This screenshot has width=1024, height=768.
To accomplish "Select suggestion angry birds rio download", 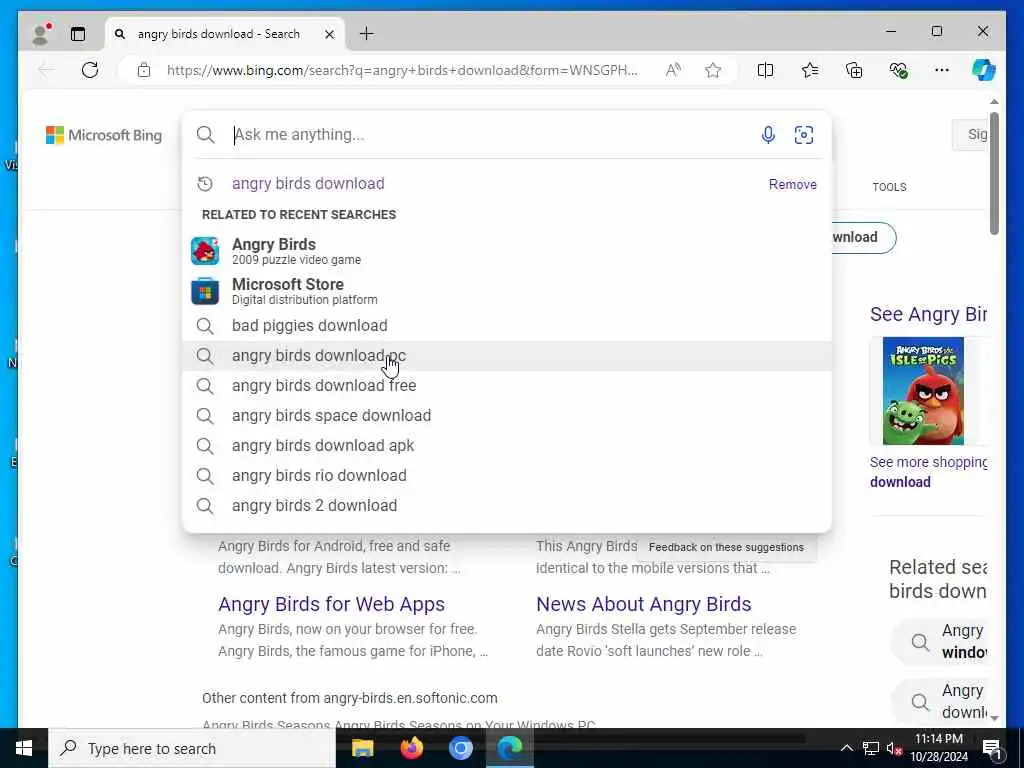I will (507, 475).
